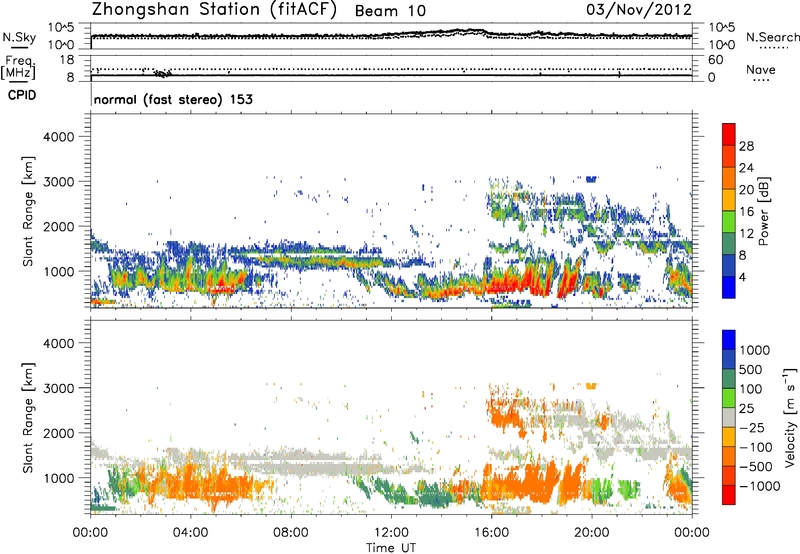Click the "Velocity [m s-1]" colorbar title
The width and height of the screenshot is (800, 554).
coord(790,417)
